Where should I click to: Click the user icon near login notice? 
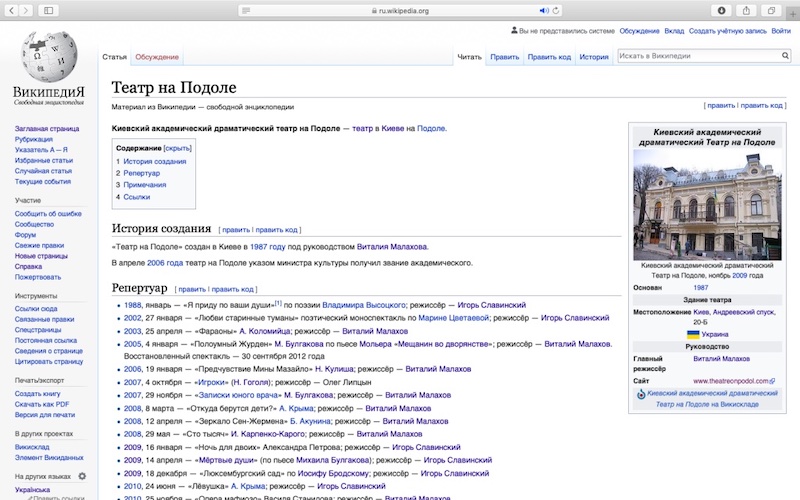pyautogui.click(x=514, y=31)
